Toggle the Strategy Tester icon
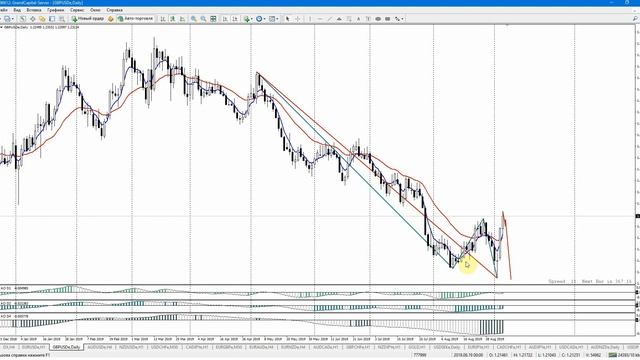The image size is (640, 360). (x=62, y=19)
